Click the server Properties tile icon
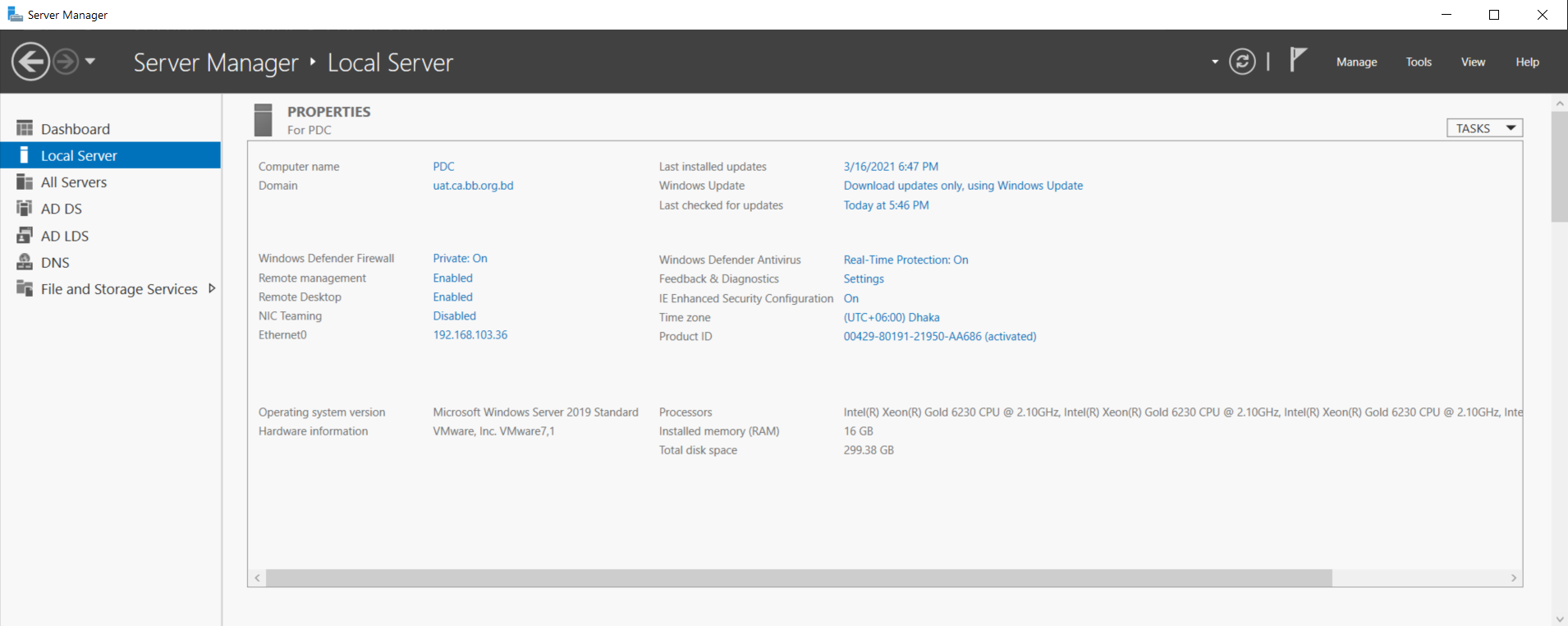 [x=264, y=120]
